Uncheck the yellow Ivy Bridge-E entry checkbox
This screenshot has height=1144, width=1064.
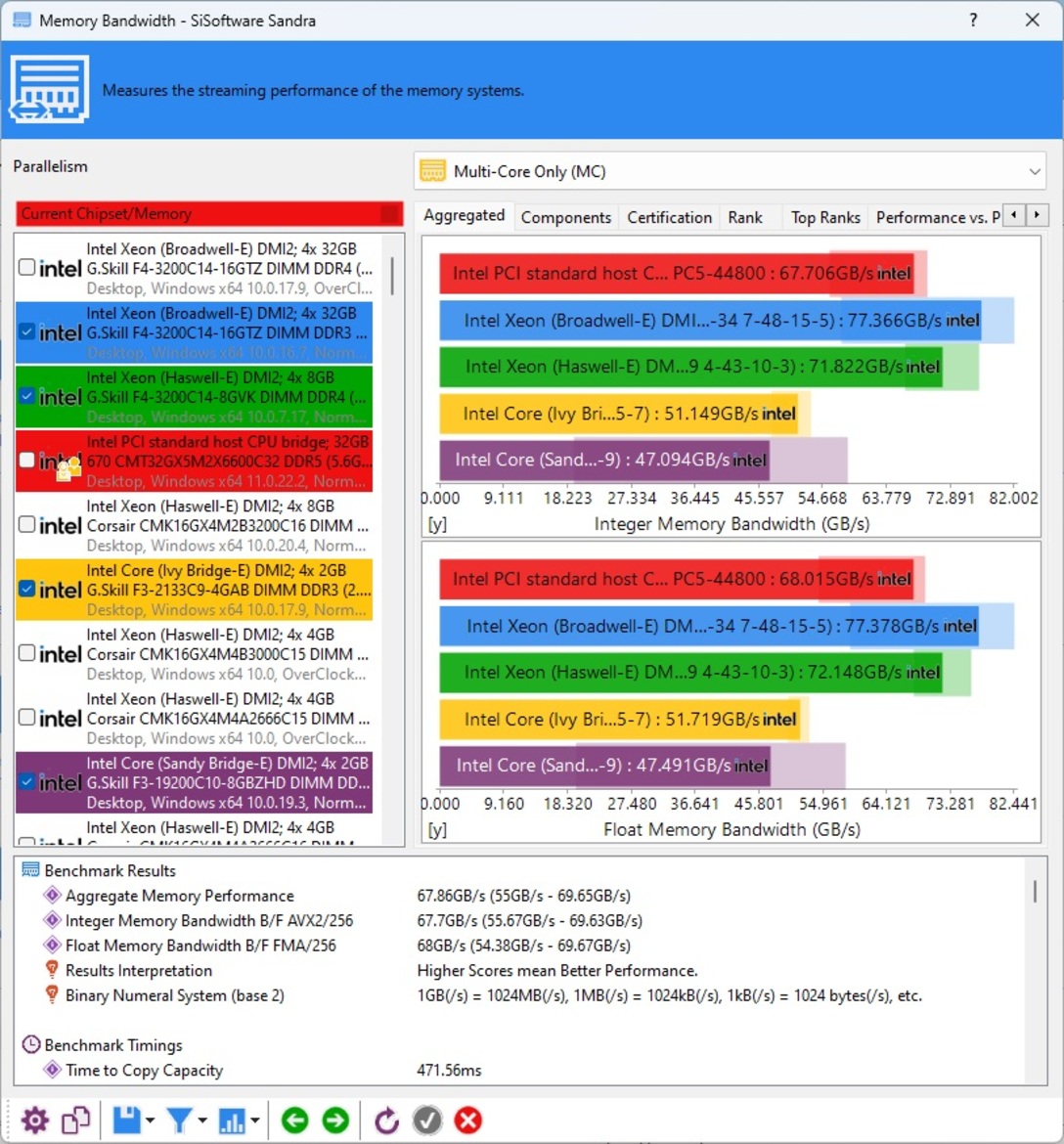27,588
